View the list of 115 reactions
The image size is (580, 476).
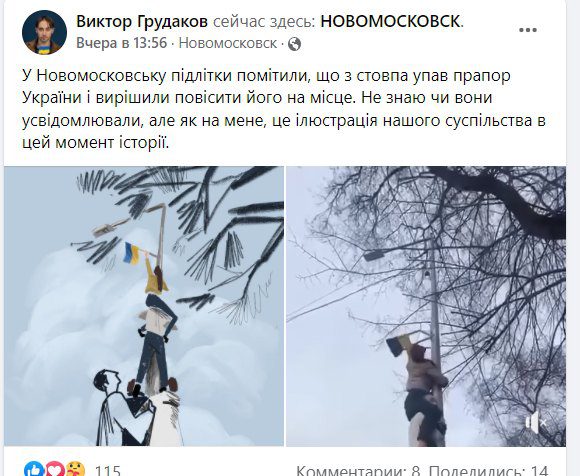108,470
